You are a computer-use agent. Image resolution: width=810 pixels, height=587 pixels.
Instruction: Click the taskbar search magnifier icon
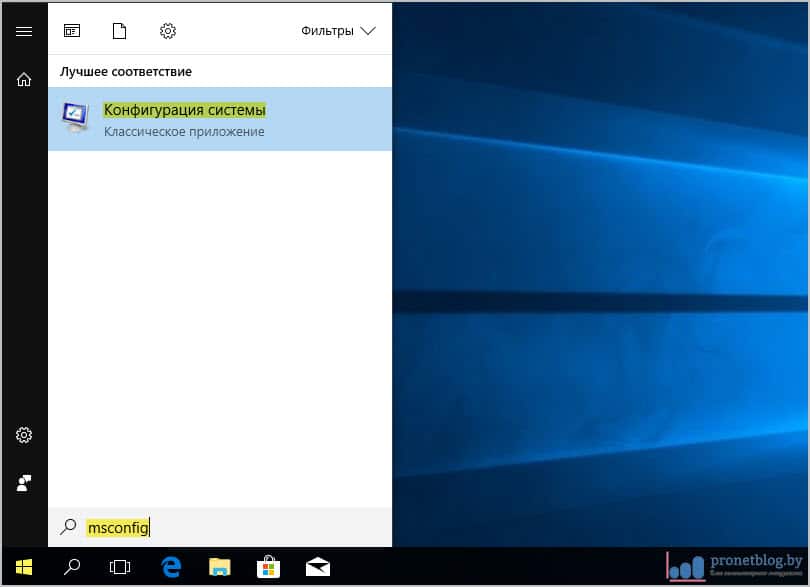[72, 567]
